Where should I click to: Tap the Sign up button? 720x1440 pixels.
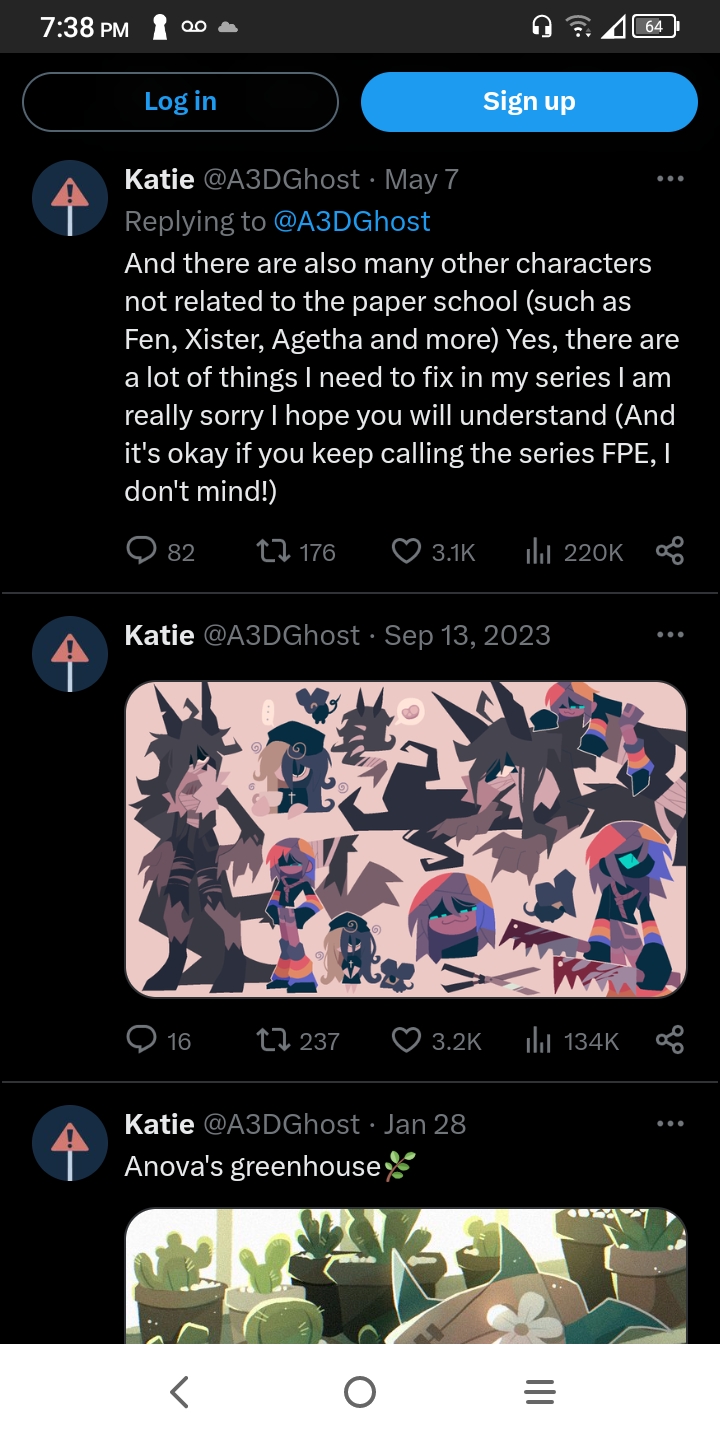point(529,102)
